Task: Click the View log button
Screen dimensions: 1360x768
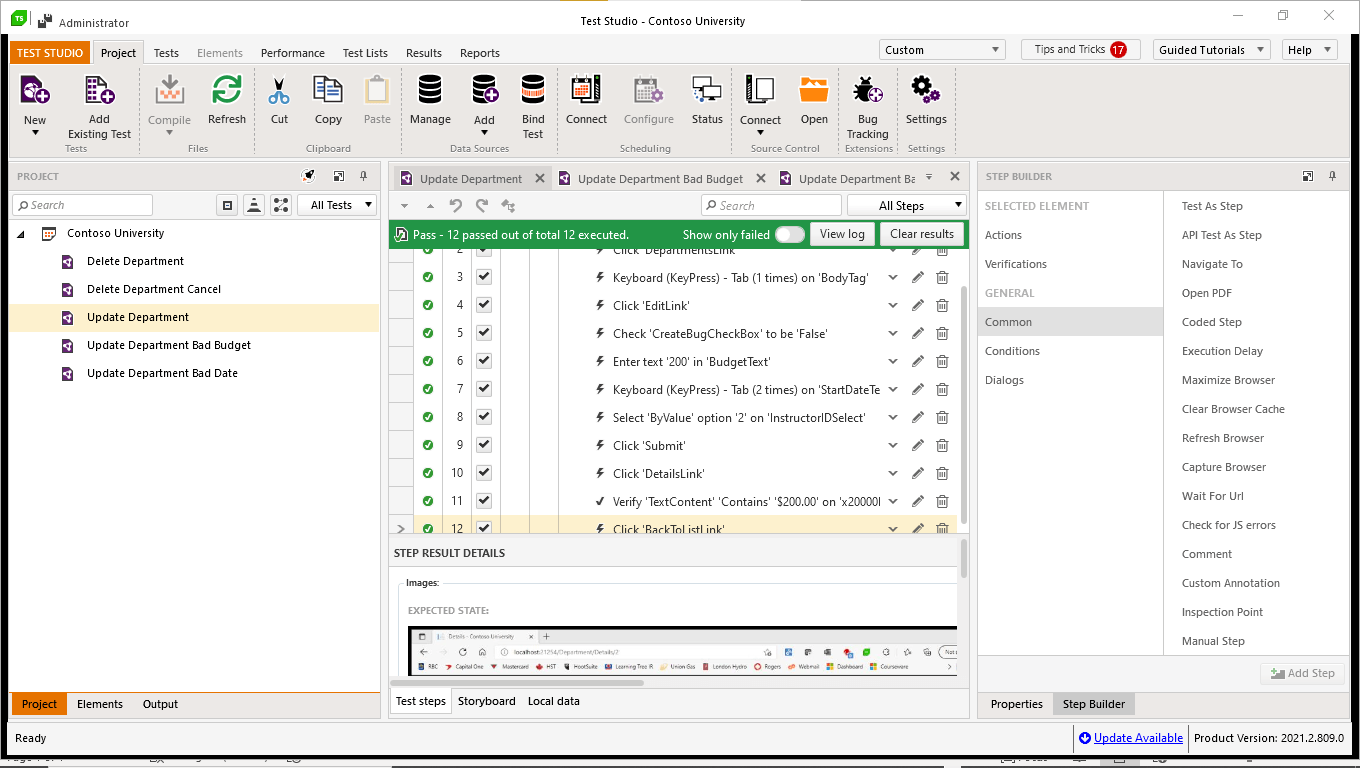Action: pos(842,234)
